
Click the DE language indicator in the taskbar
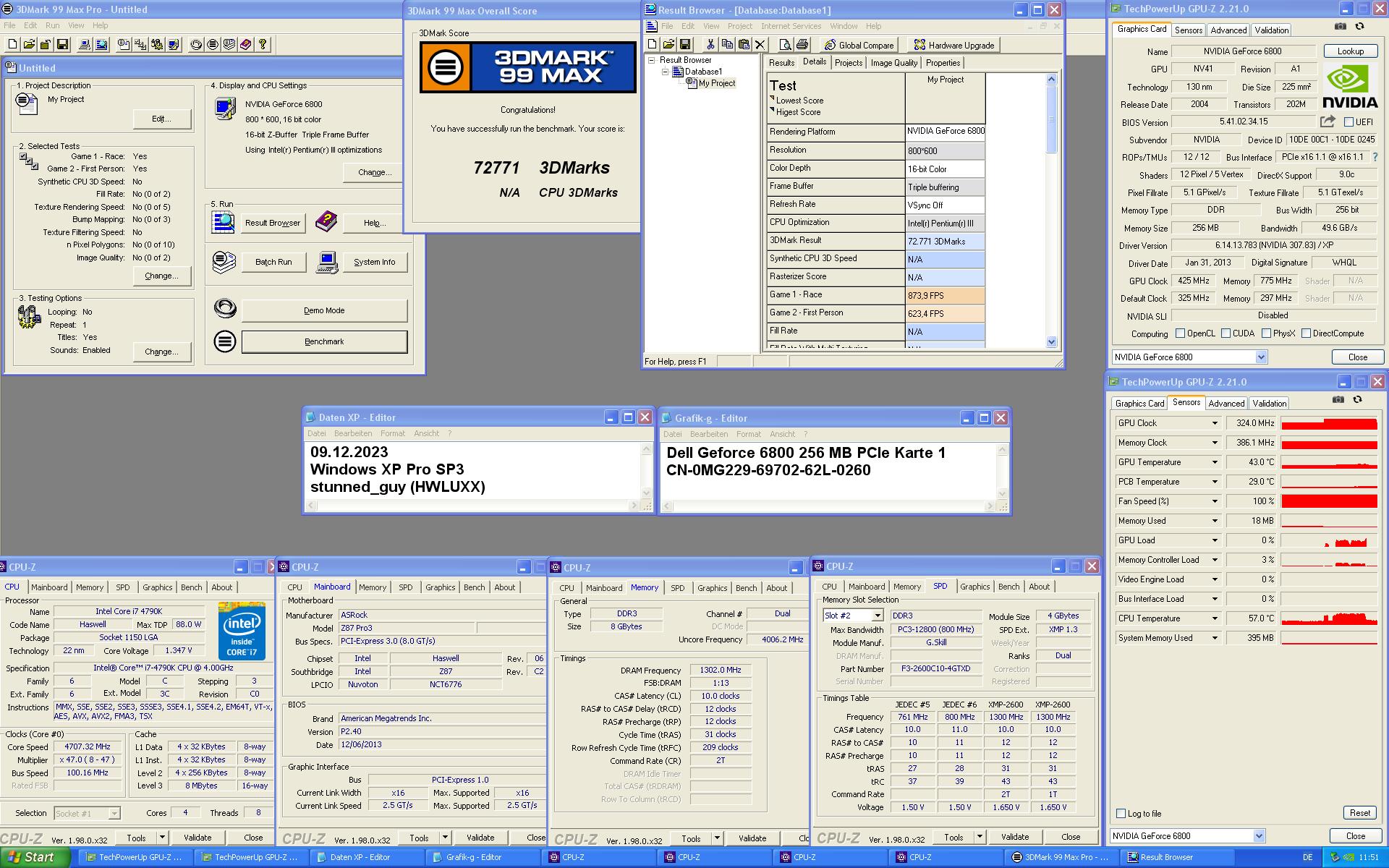[1307, 857]
